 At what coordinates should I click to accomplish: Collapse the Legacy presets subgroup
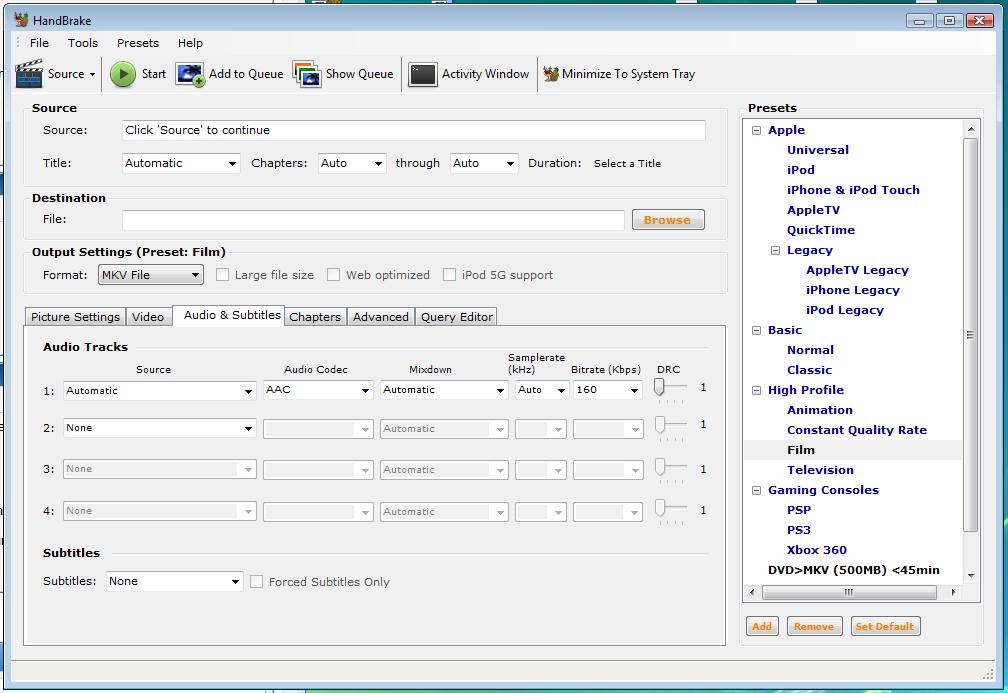pyautogui.click(x=776, y=251)
